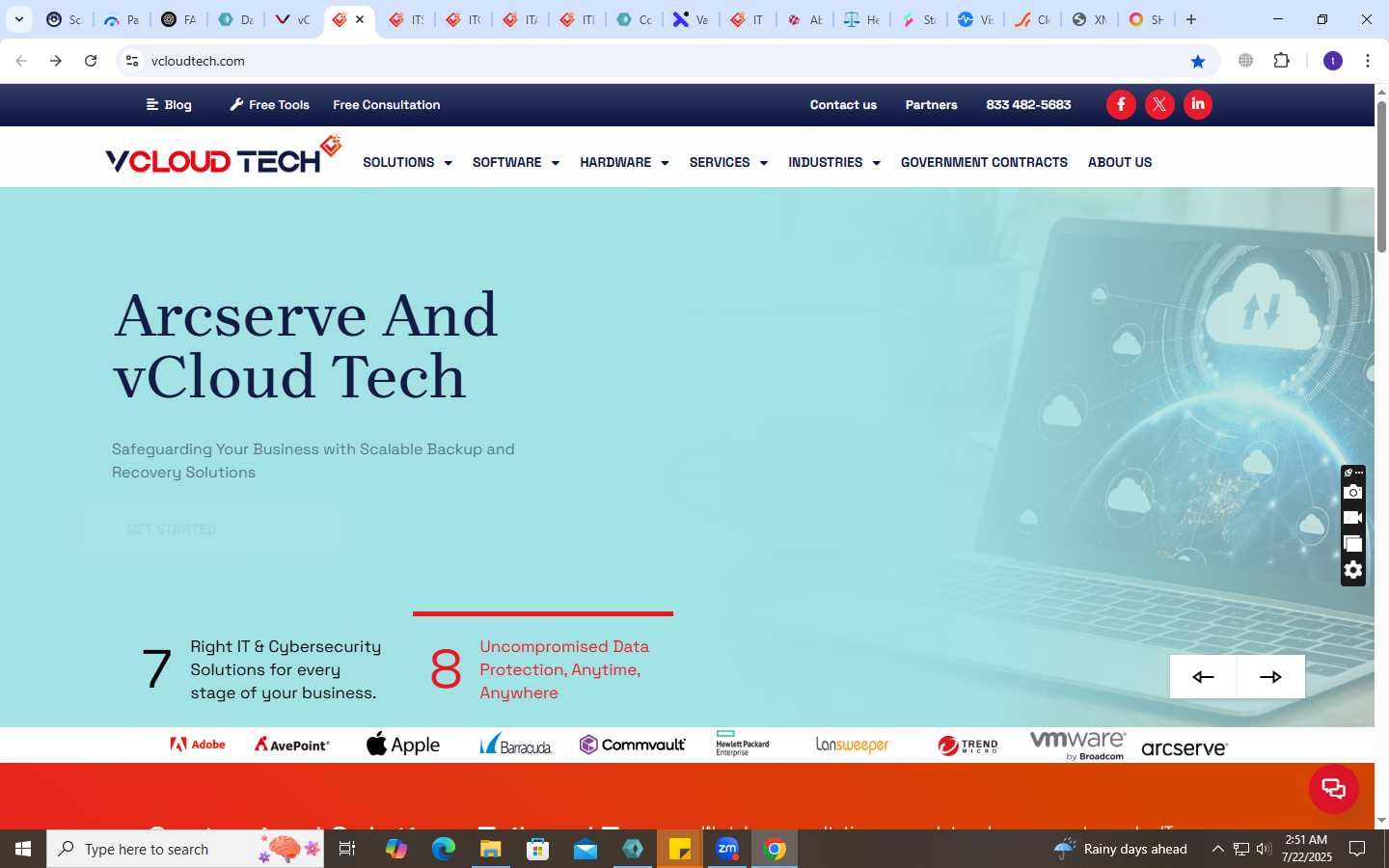This screenshot has height=868, width=1389.
Task: Click the taskbar search box
Action: (x=185, y=849)
